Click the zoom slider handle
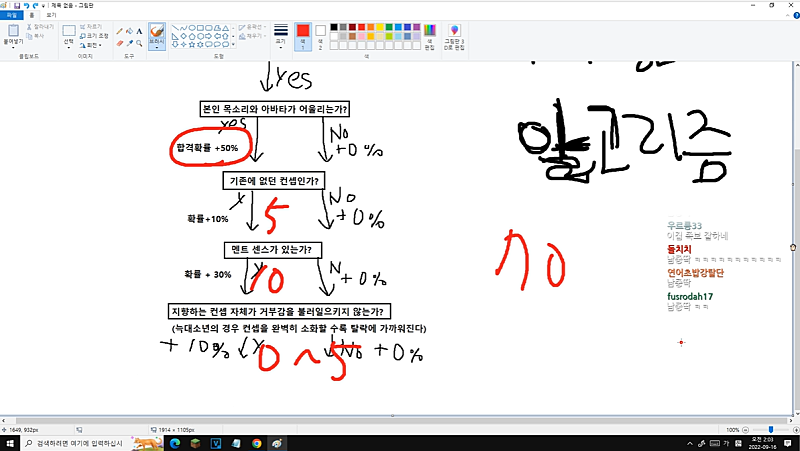Viewport: 800px width, 451px height. coord(770,430)
